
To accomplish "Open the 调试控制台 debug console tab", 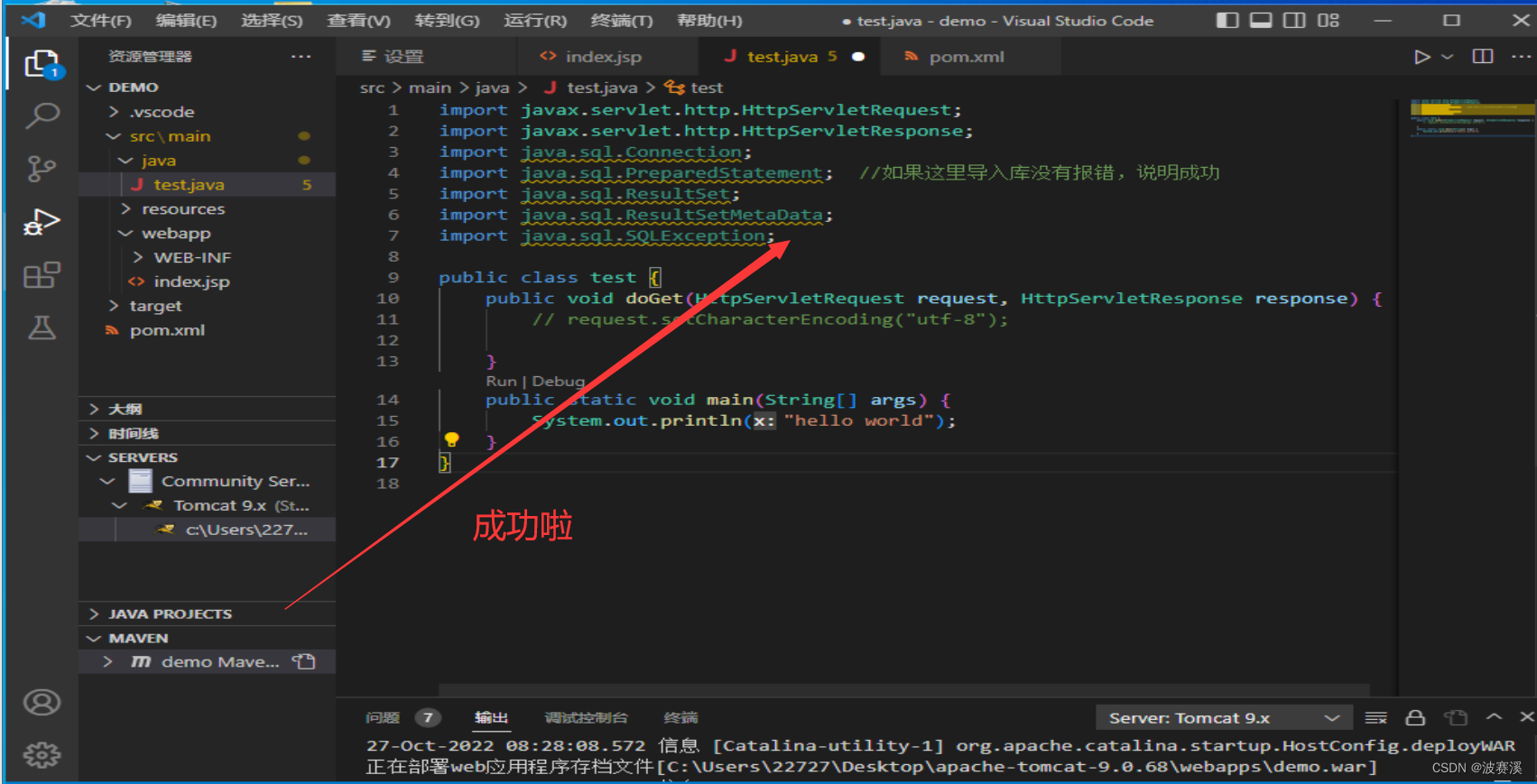I will click(x=586, y=718).
